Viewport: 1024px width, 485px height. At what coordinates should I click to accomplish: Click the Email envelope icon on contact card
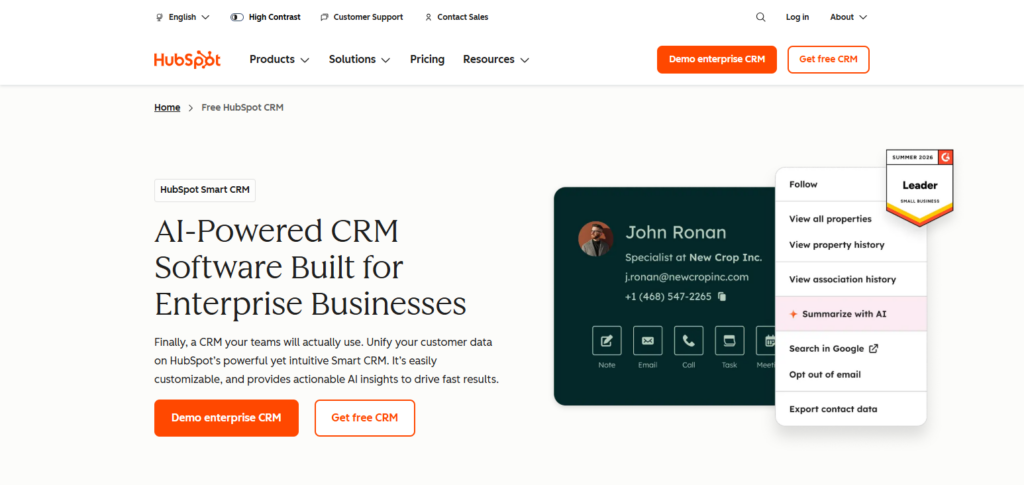tap(647, 341)
